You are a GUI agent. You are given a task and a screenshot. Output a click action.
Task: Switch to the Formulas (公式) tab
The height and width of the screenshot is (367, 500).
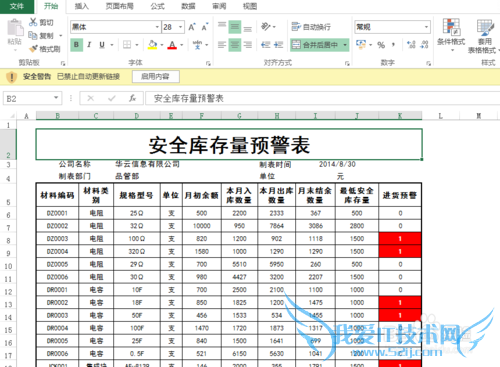(x=157, y=6)
